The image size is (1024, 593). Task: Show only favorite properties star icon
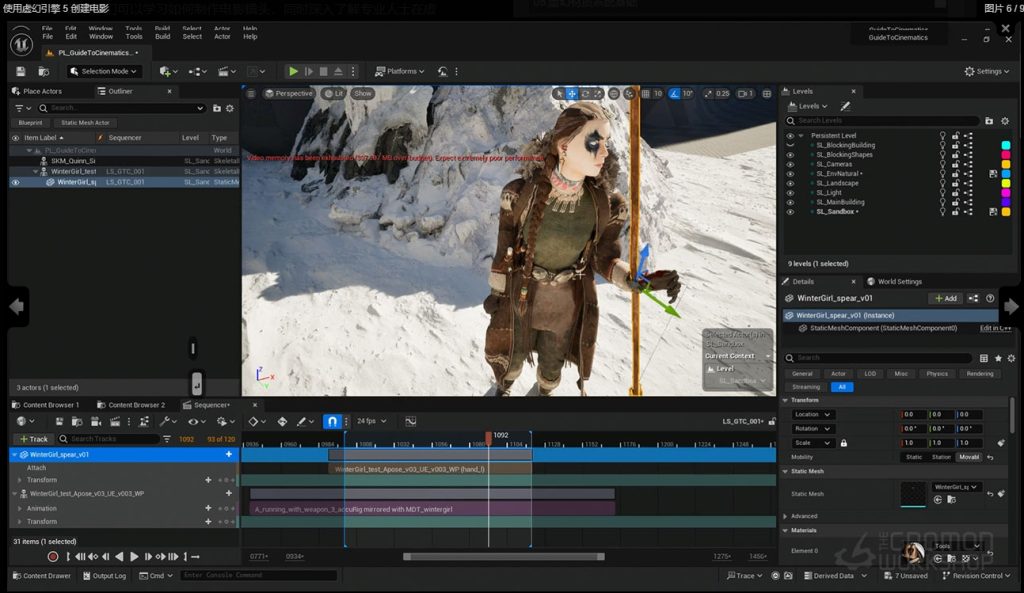[998, 358]
